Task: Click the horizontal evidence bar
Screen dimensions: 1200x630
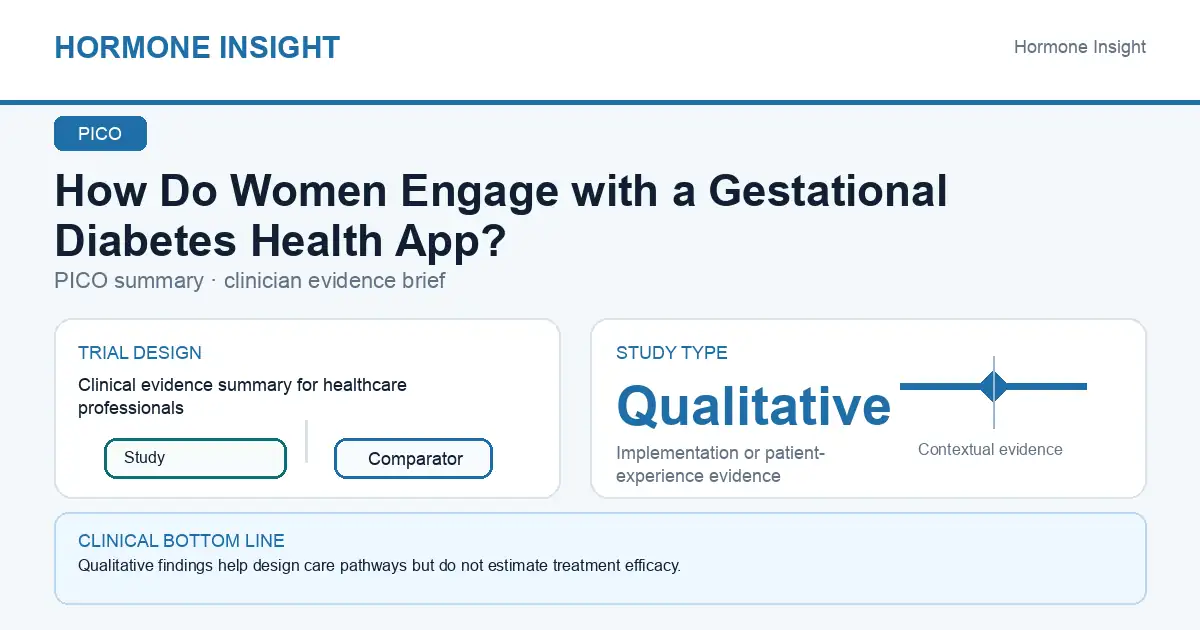Action: [993, 386]
